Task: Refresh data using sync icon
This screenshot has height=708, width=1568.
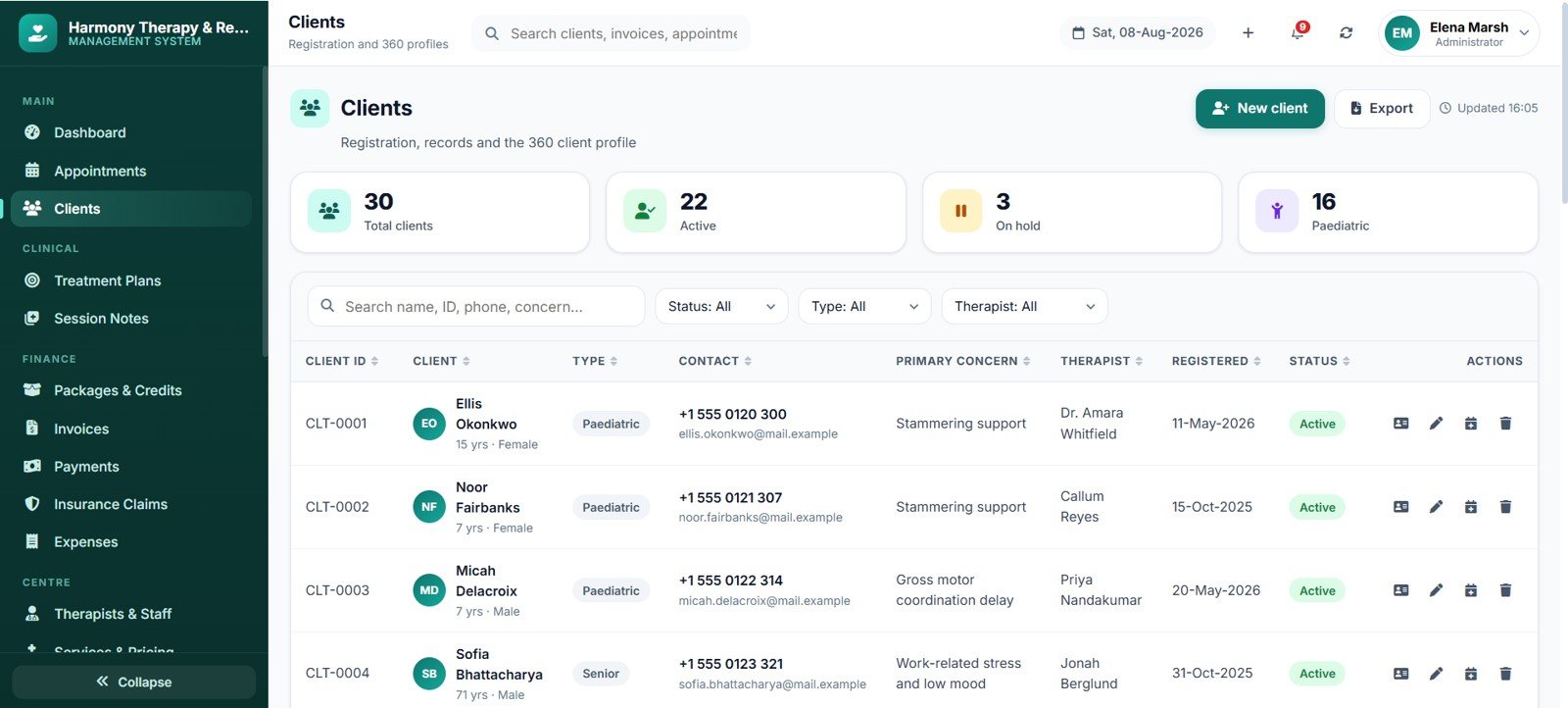Action: click(x=1347, y=32)
